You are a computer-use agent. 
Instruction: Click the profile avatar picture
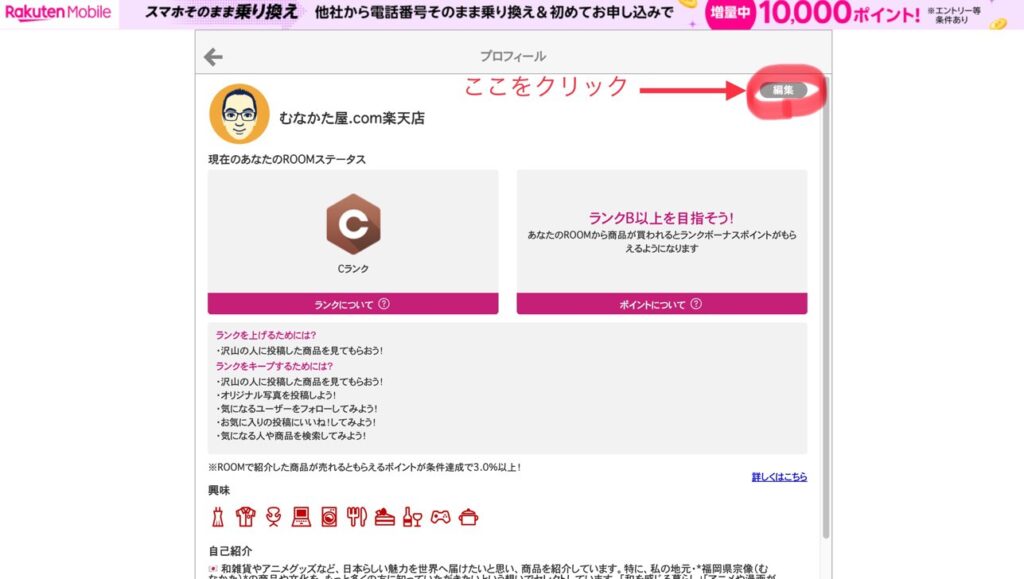point(239,114)
